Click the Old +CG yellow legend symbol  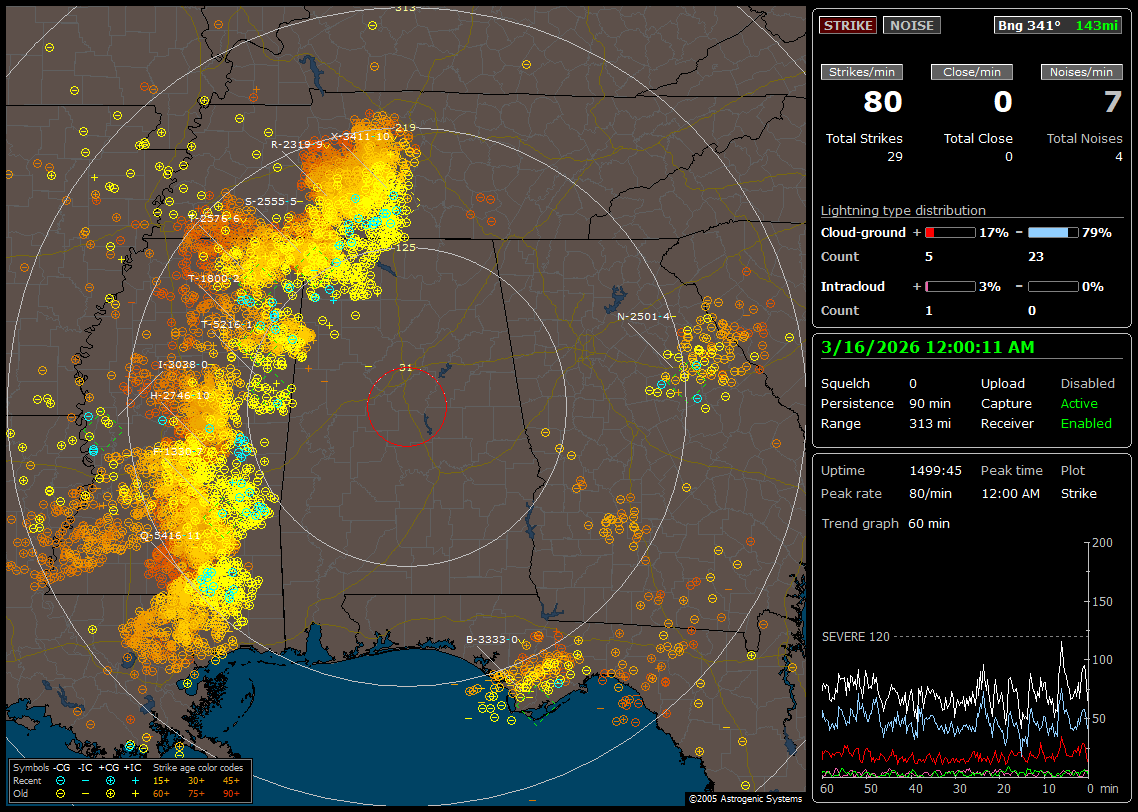click(110, 792)
